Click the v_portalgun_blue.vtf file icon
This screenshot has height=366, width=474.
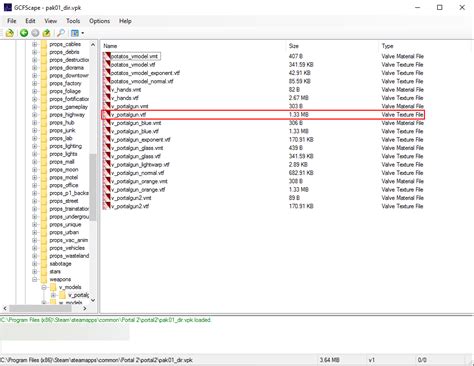click(x=107, y=131)
